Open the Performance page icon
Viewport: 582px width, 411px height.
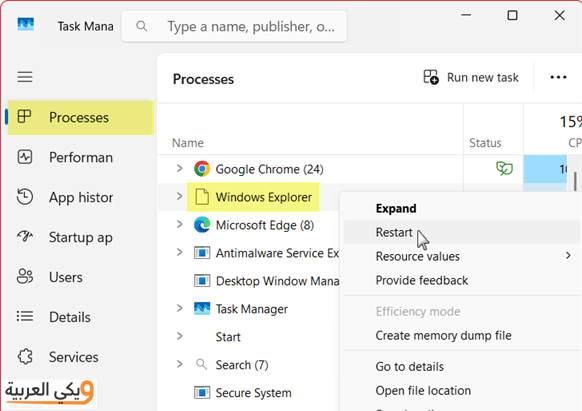25,157
